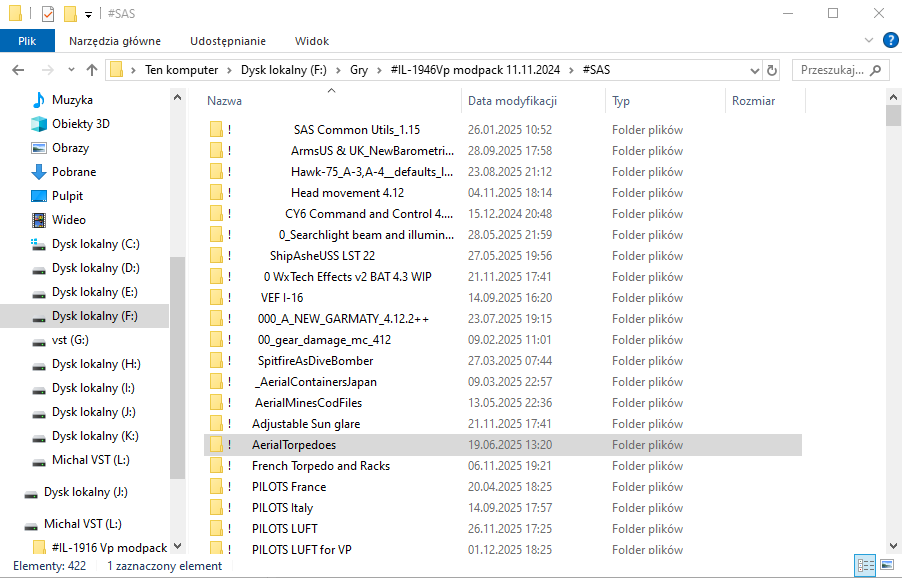This screenshot has height=578, width=902.
Task: Click the Head movement 4.12 folder icon
Action: pyautogui.click(x=216, y=193)
